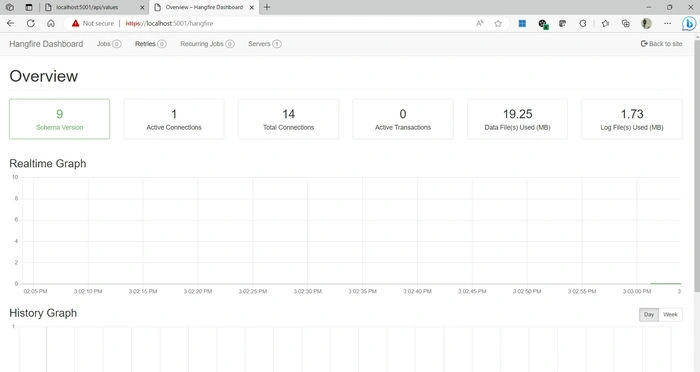The image size is (700, 372).
Task: Open the Favorites list icon
Action: [605, 23]
